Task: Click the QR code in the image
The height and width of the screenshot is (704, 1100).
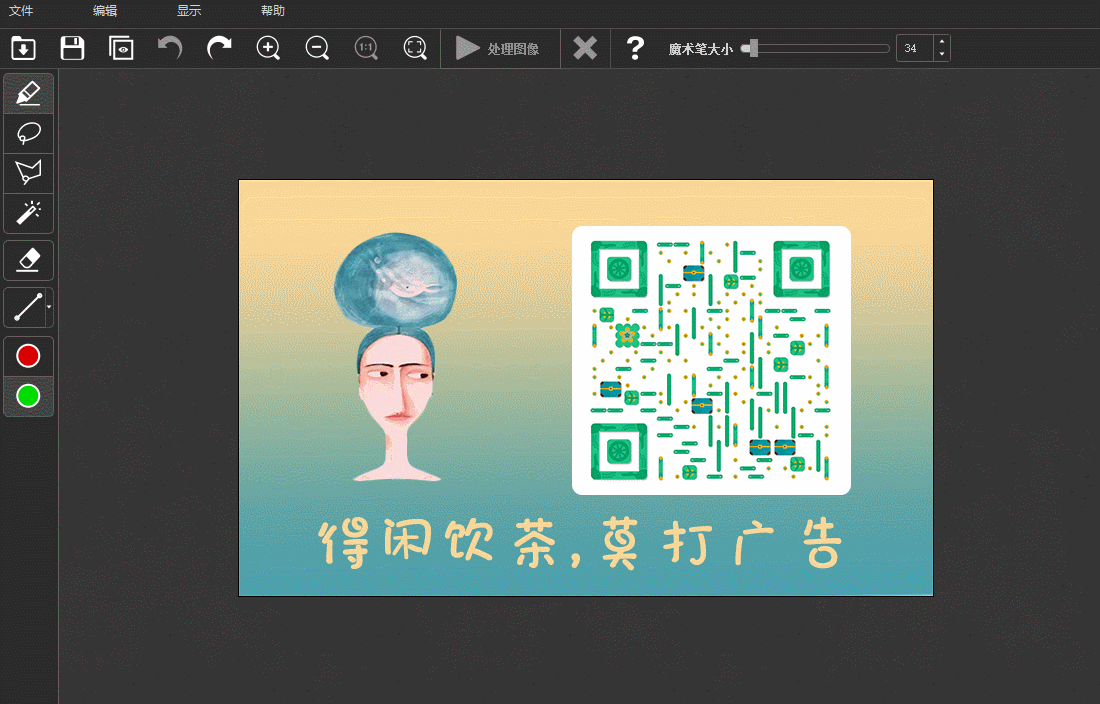Action: (711, 360)
